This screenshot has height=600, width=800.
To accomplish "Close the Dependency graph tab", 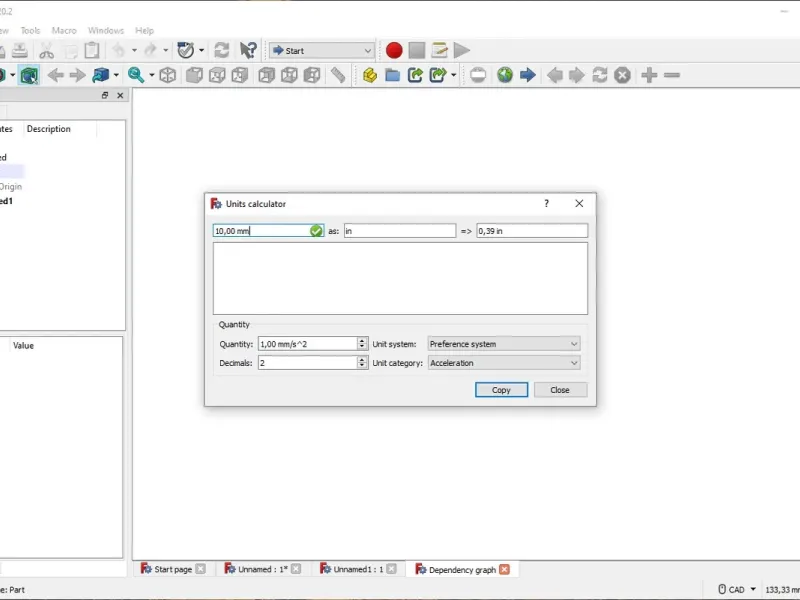I will [504, 569].
